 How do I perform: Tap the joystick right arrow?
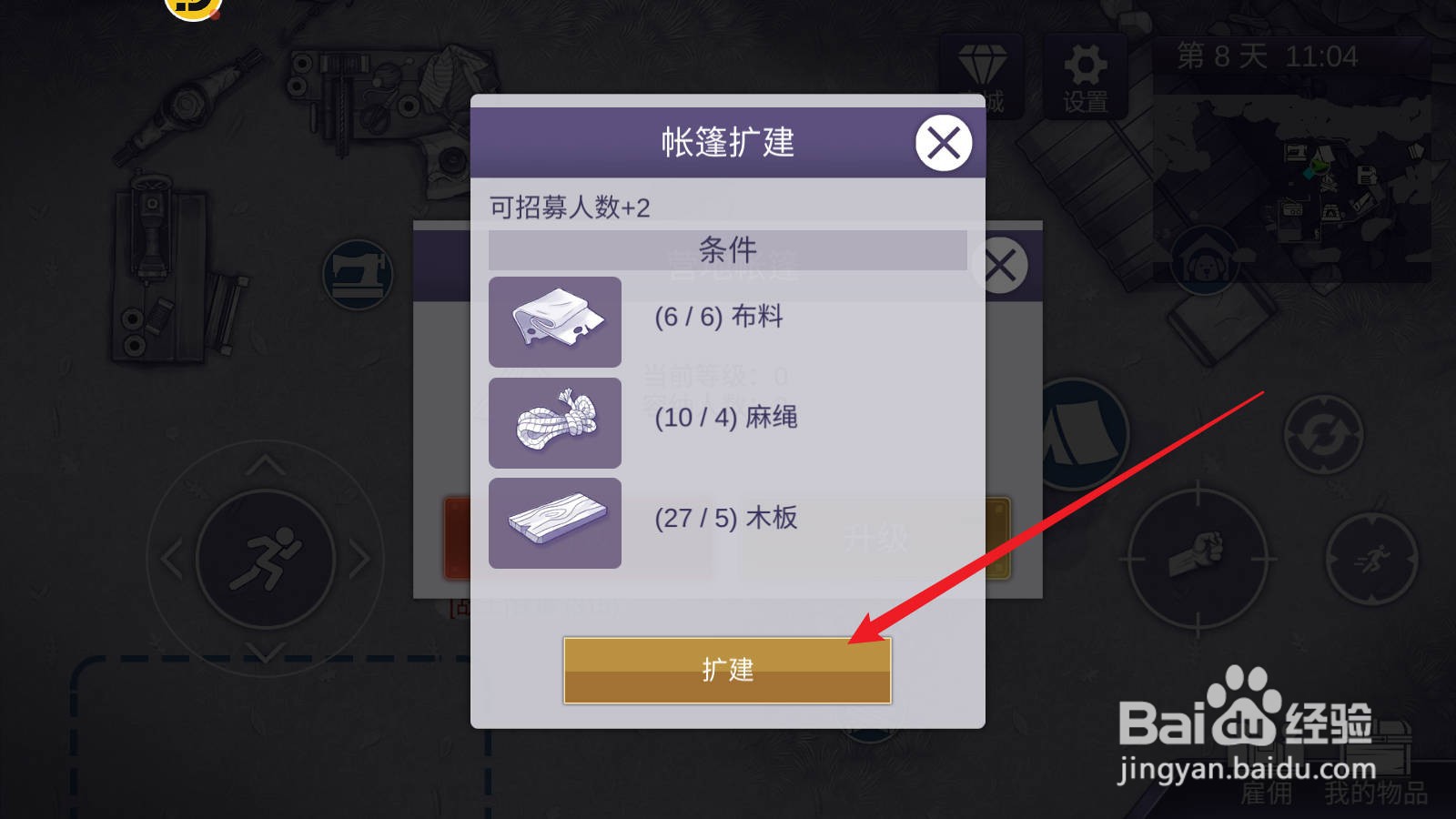(x=359, y=560)
